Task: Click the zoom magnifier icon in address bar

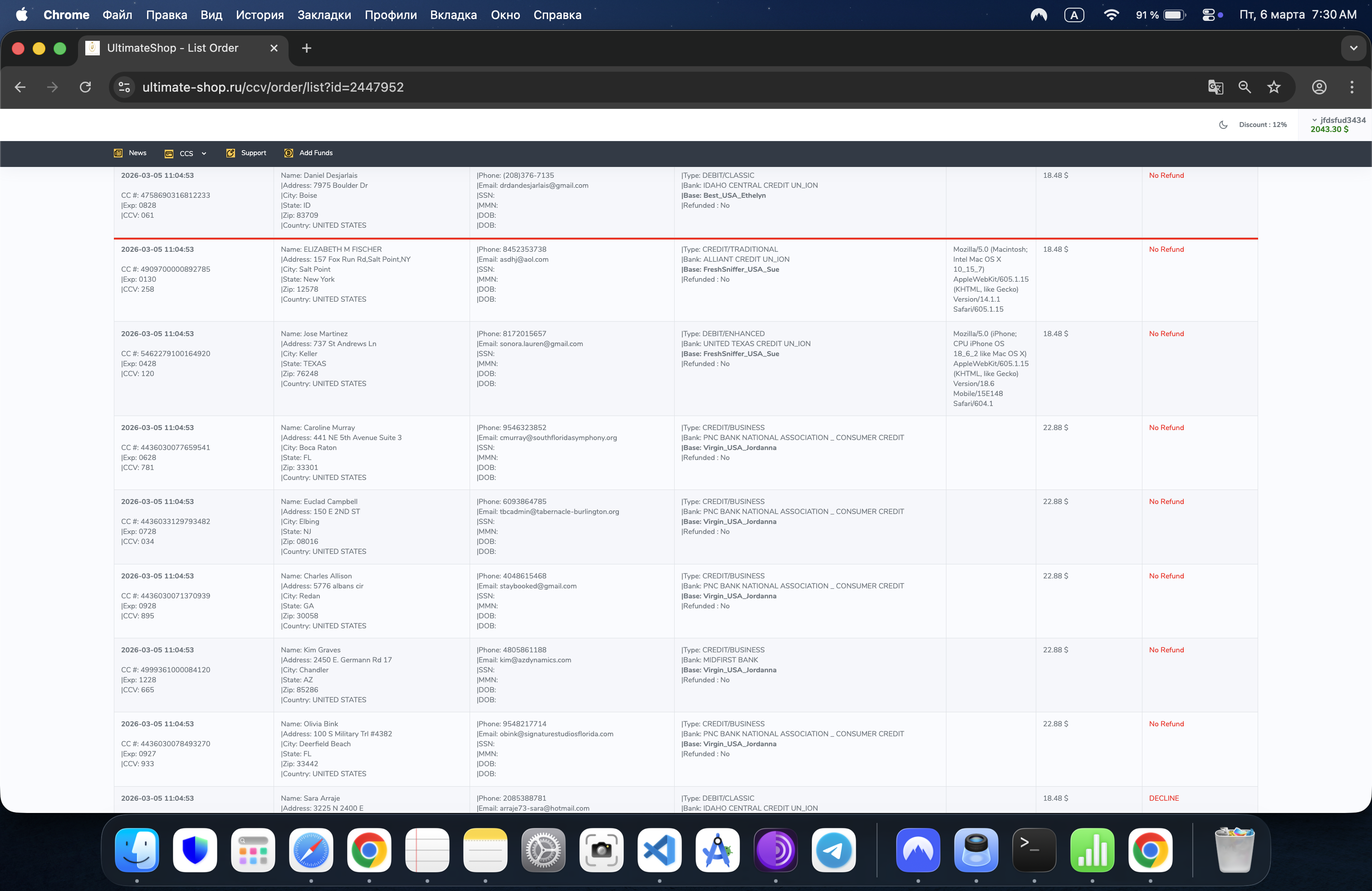Action: (x=1245, y=87)
